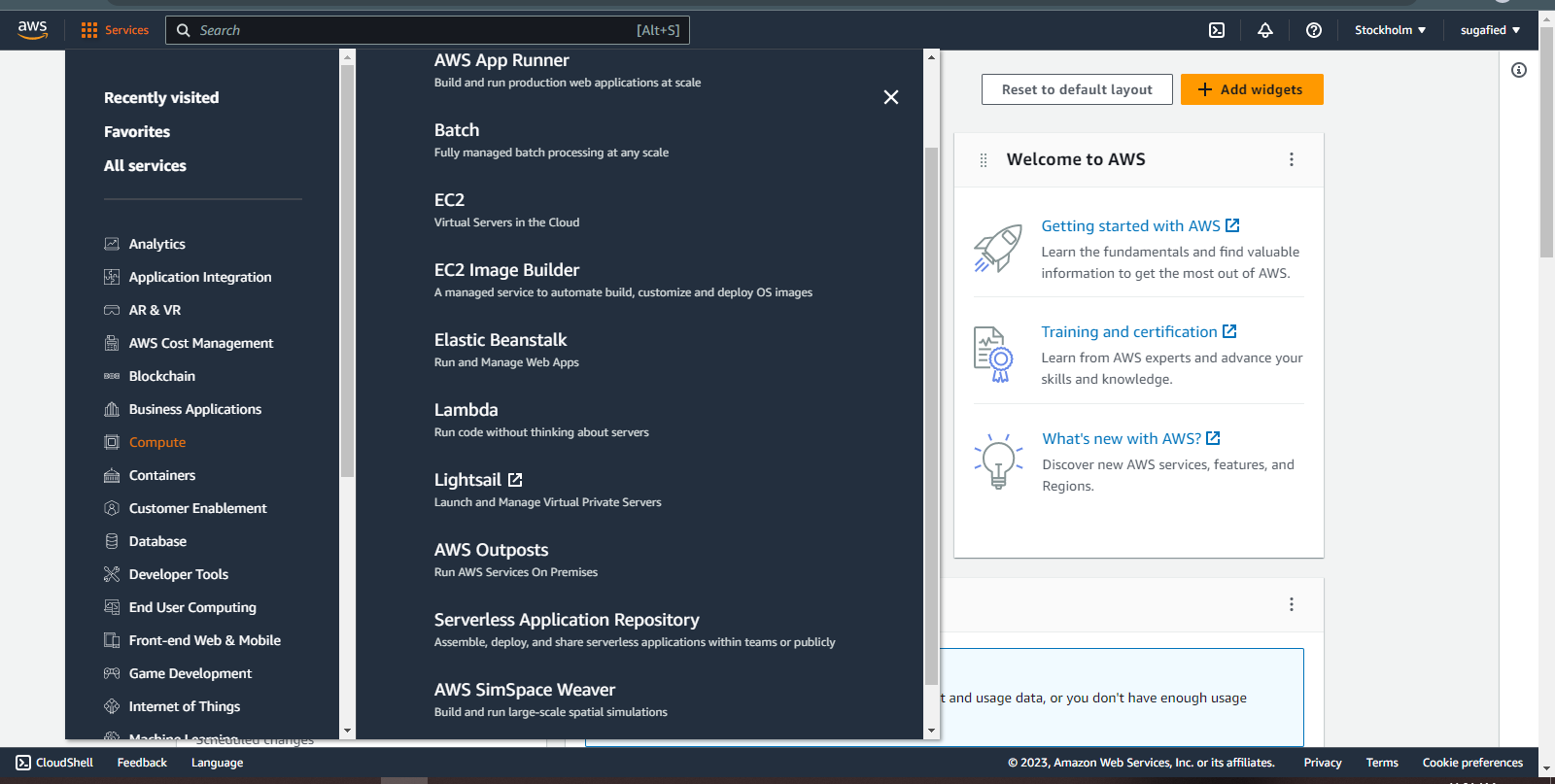Click category list scroll-down arrow
This screenshot has width=1555, height=784.
(347, 731)
